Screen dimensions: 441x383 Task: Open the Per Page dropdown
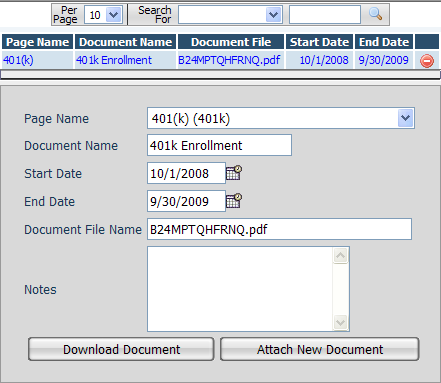103,15
